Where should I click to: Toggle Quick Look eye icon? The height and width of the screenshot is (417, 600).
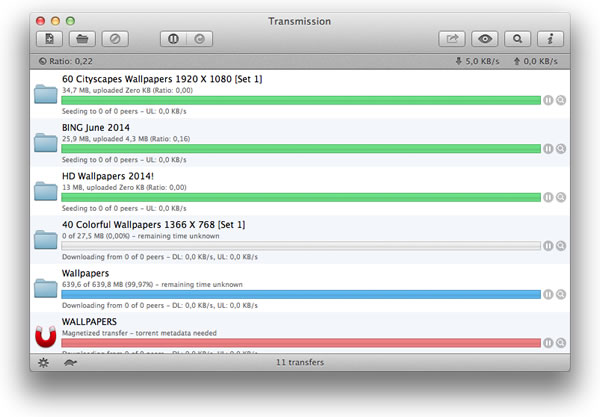click(x=485, y=39)
